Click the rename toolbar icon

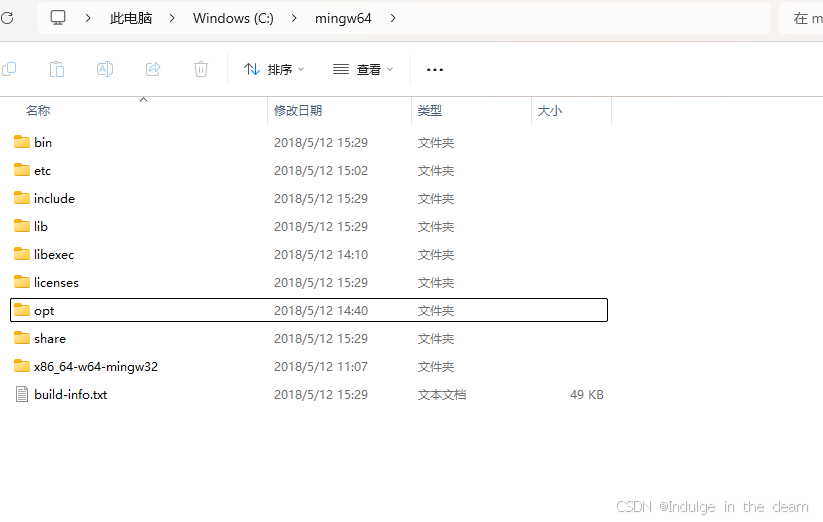click(x=105, y=69)
